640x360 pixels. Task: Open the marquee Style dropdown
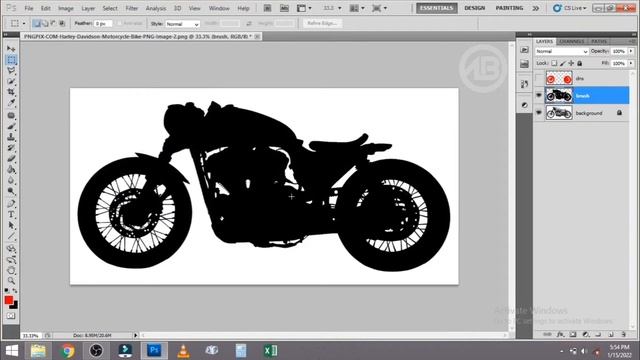coord(182,24)
